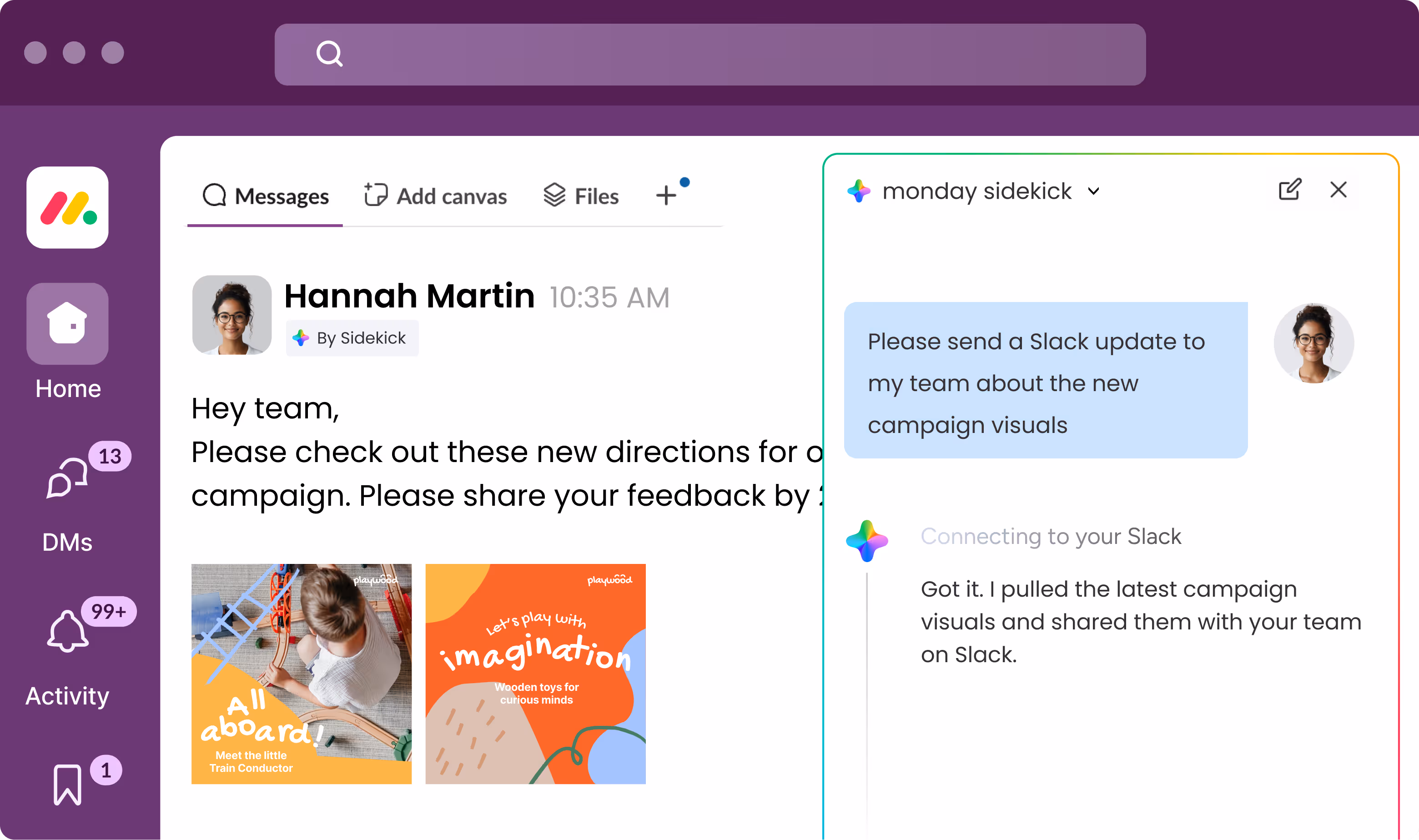Image resolution: width=1419 pixels, height=840 pixels.
Task: Open the Home sidebar icon
Action: click(x=67, y=323)
